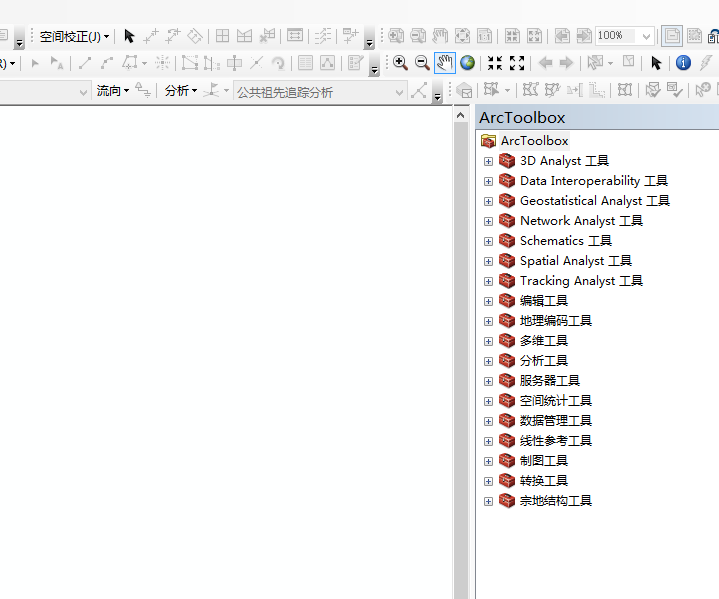
Task: Toggle layout view page button
Action: pyautogui.click(x=672, y=36)
